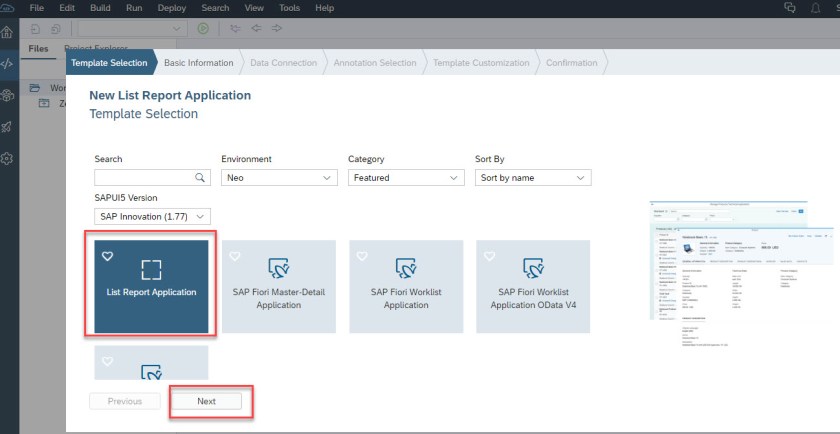Click inside the template Search input field
Image resolution: width=840 pixels, height=434 pixels.
tap(143, 178)
